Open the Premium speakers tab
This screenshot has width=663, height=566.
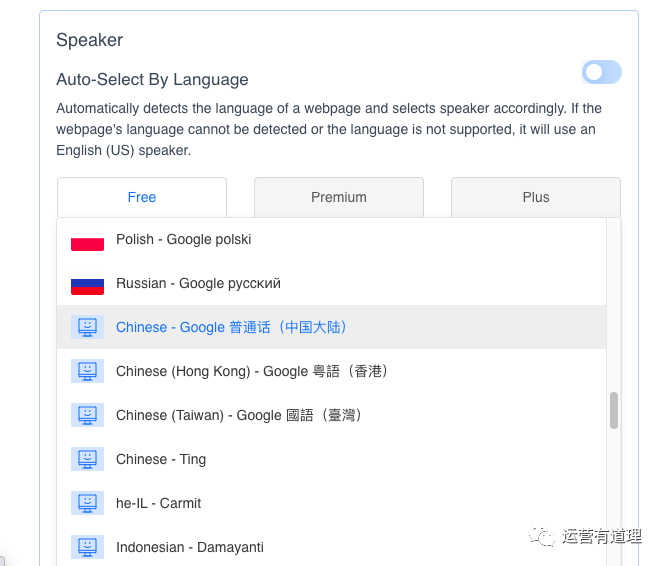[339, 197]
